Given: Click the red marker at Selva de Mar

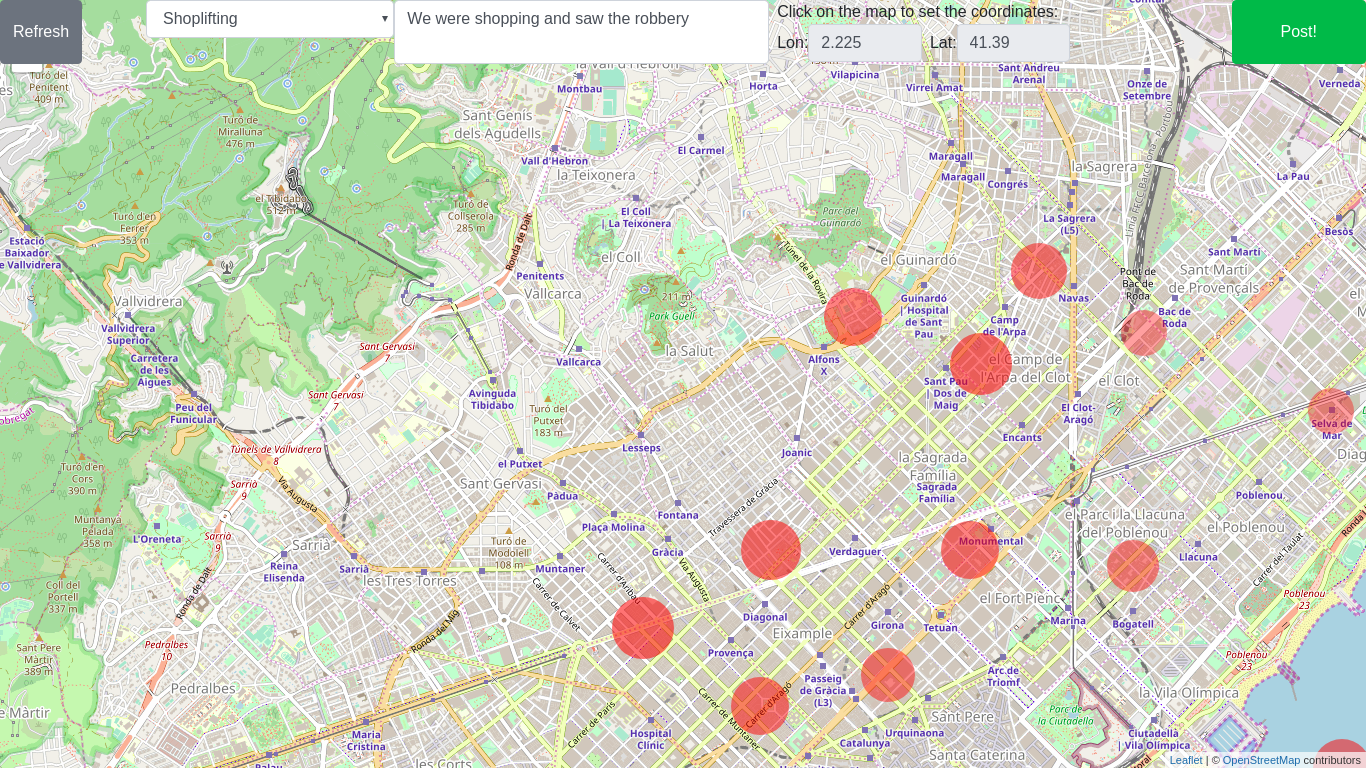Looking at the screenshot, I should point(1331,411).
